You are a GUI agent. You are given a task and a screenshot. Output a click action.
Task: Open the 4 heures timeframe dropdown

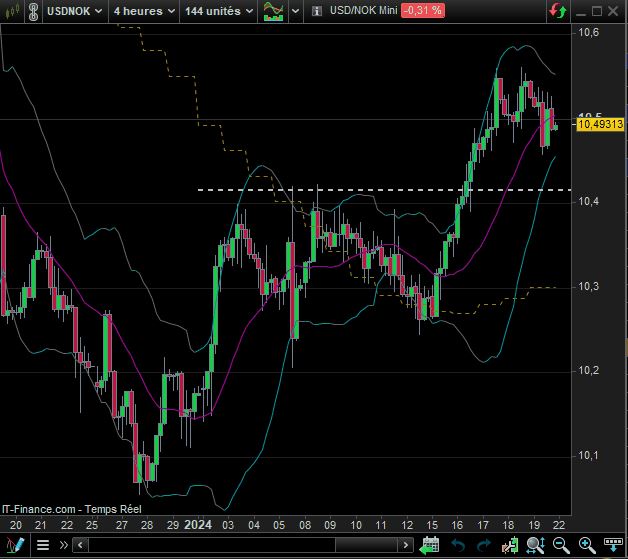(x=144, y=11)
